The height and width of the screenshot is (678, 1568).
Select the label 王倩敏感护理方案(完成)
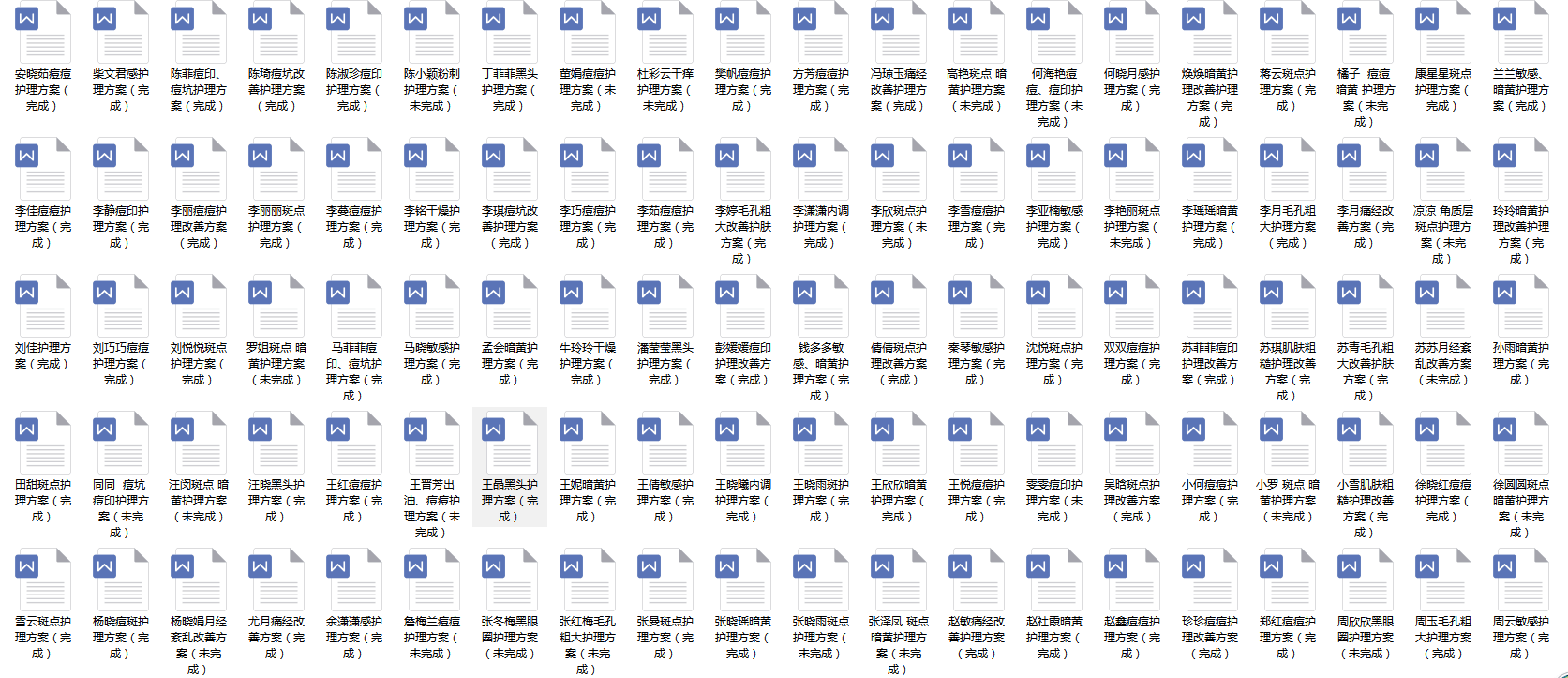click(665, 501)
